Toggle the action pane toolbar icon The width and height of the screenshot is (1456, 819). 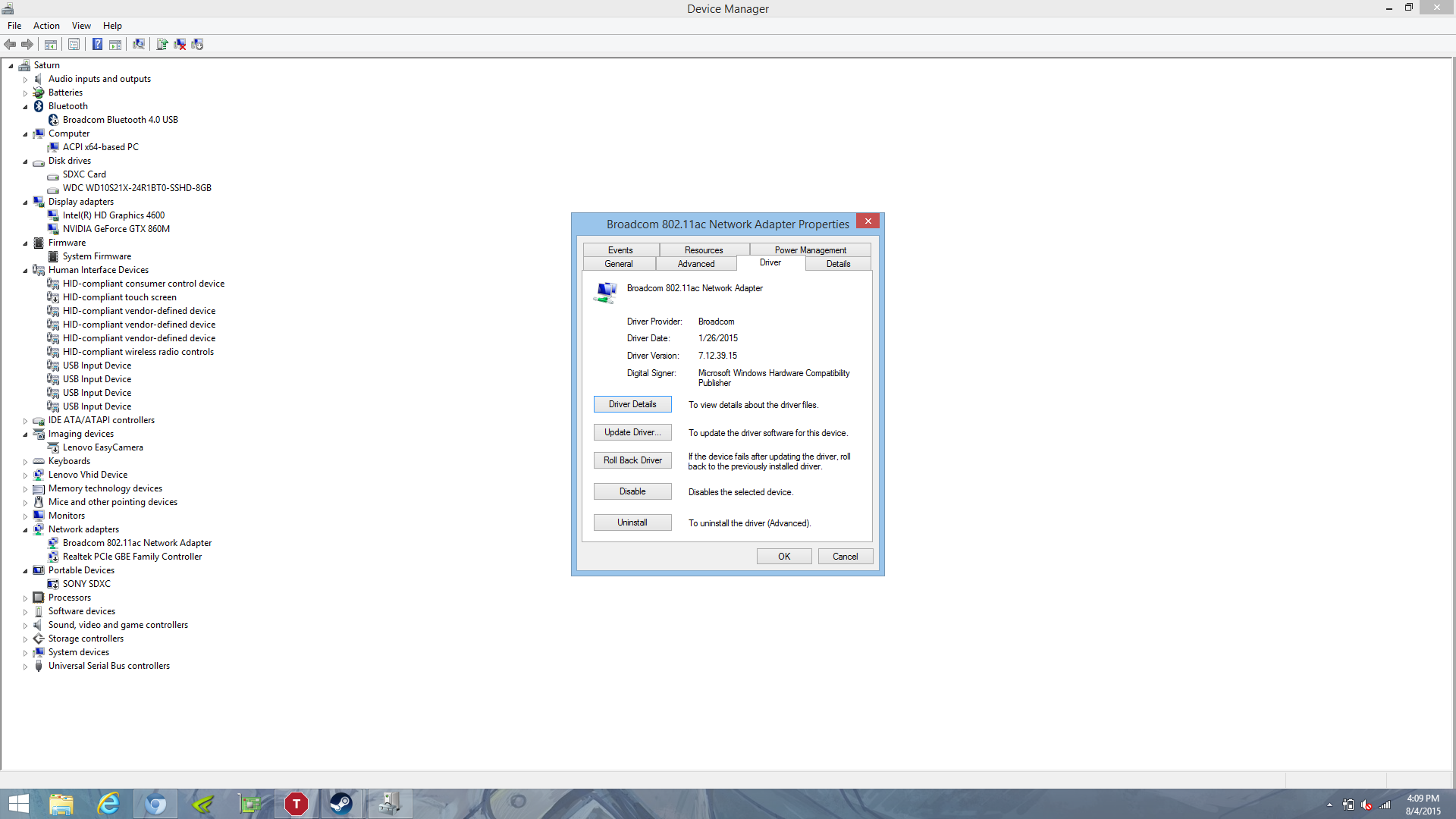pos(115,45)
